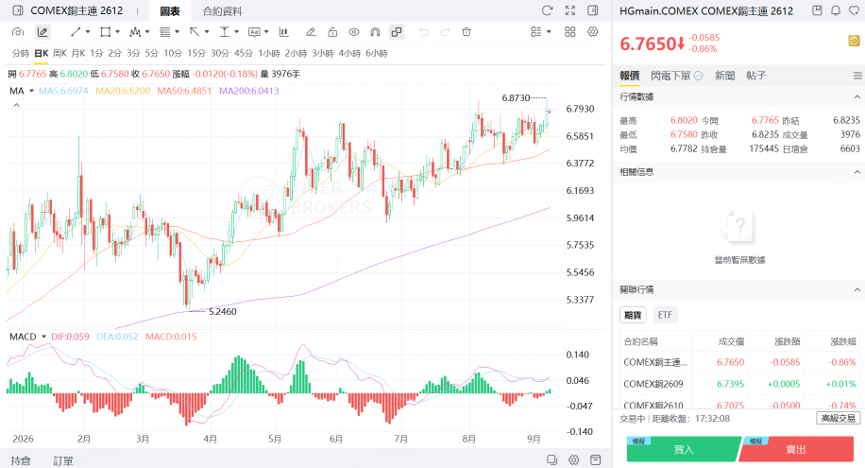Select the rectangle shape tool

pos(105,32)
